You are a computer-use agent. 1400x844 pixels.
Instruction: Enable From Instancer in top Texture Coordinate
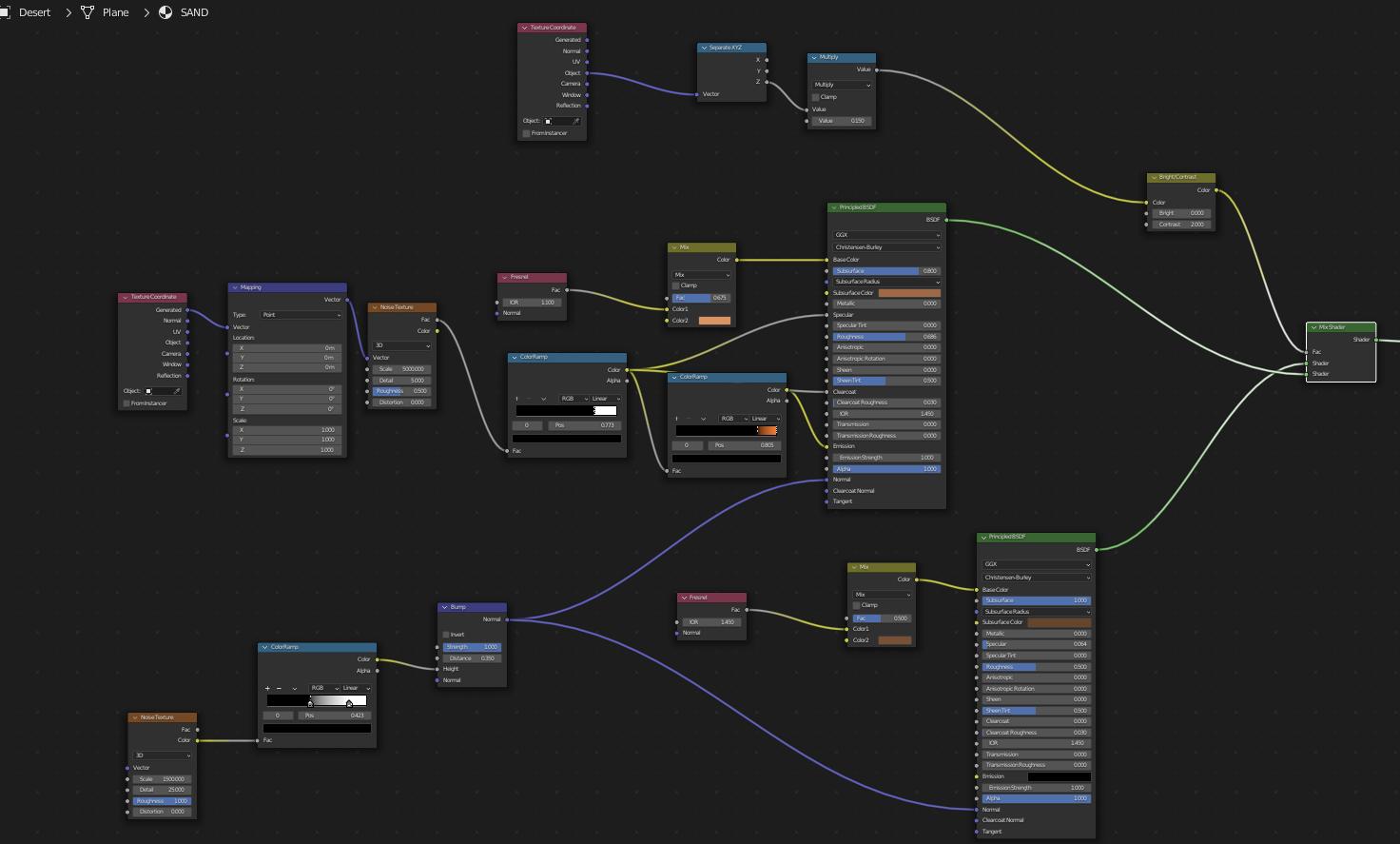click(x=526, y=133)
